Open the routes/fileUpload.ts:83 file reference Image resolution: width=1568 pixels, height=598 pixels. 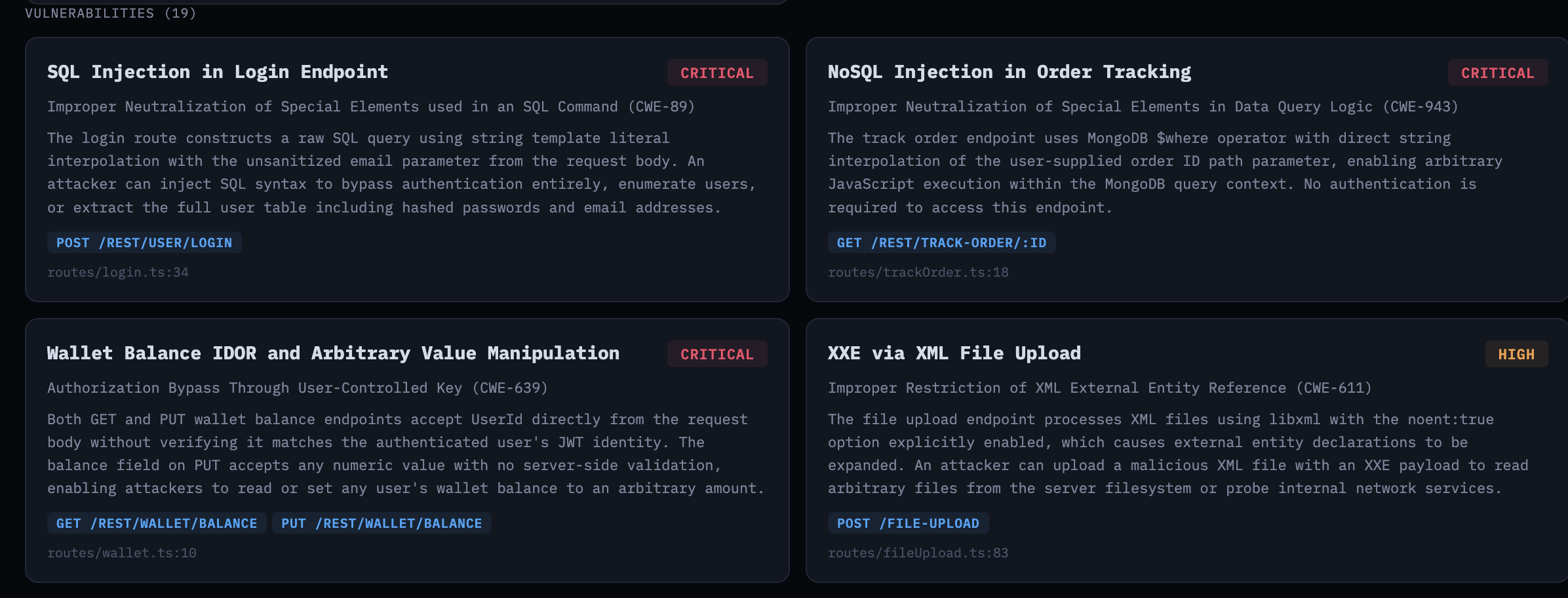[x=918, y=553]
